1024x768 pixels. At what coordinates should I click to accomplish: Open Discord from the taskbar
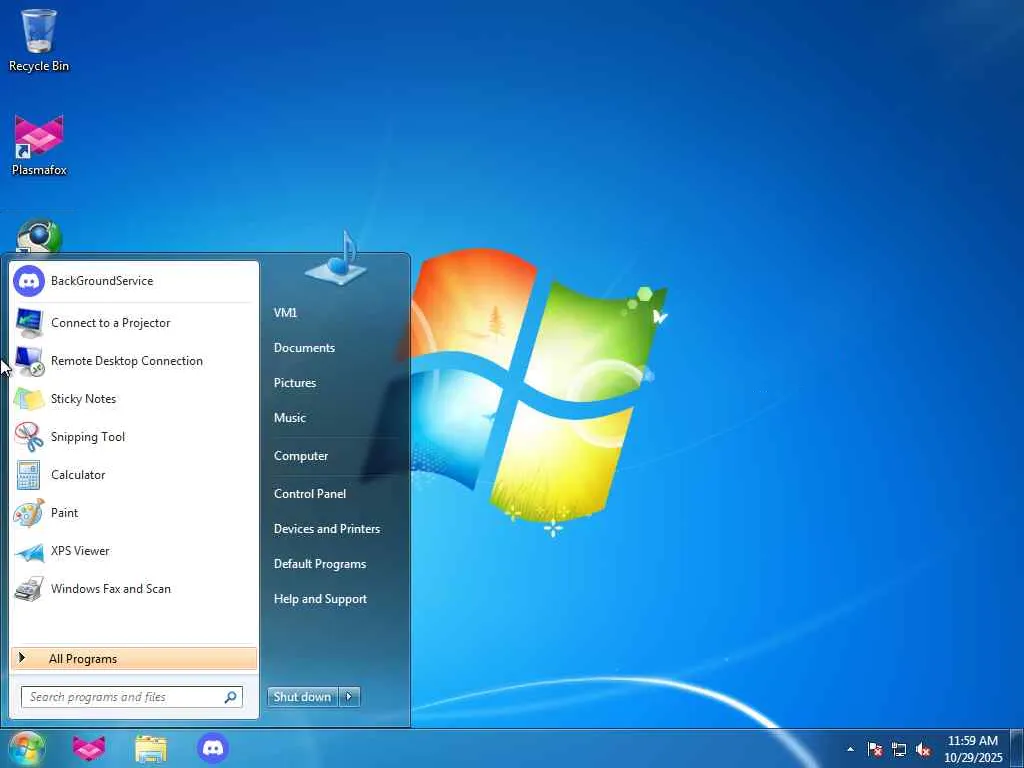pyautogui.click(x=213, y=748)
